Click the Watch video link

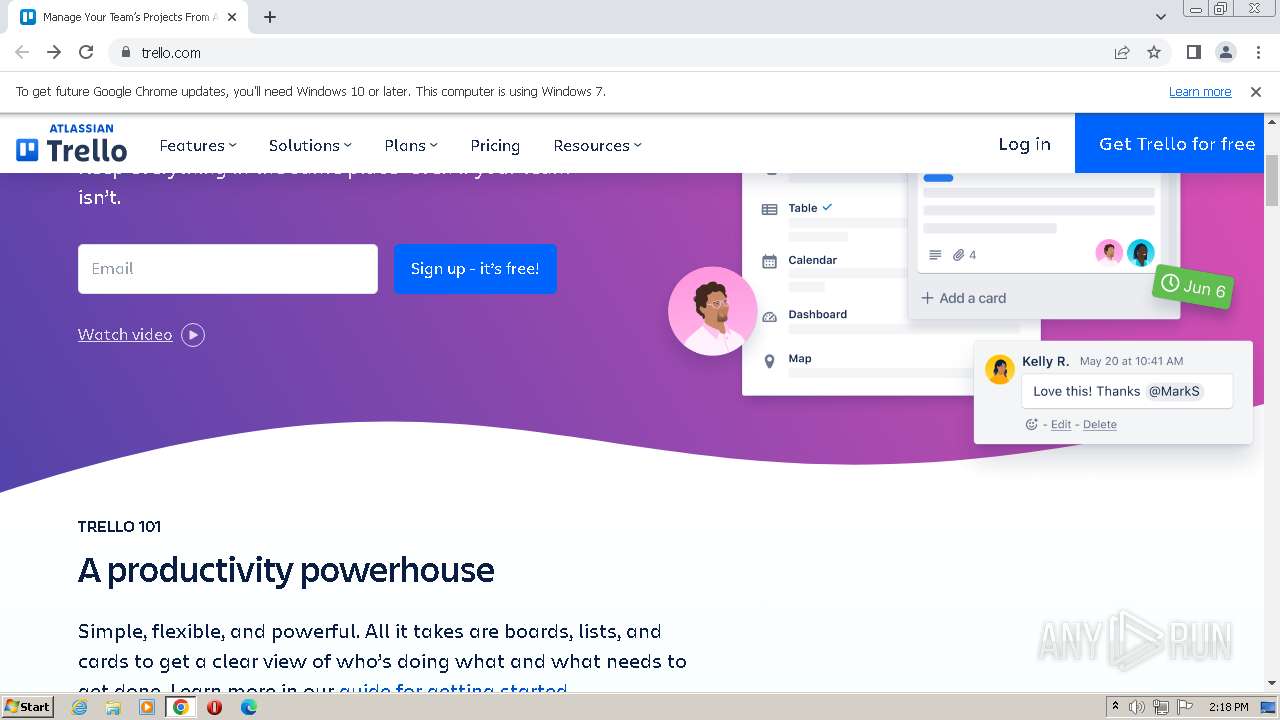[x=125, y=335]
